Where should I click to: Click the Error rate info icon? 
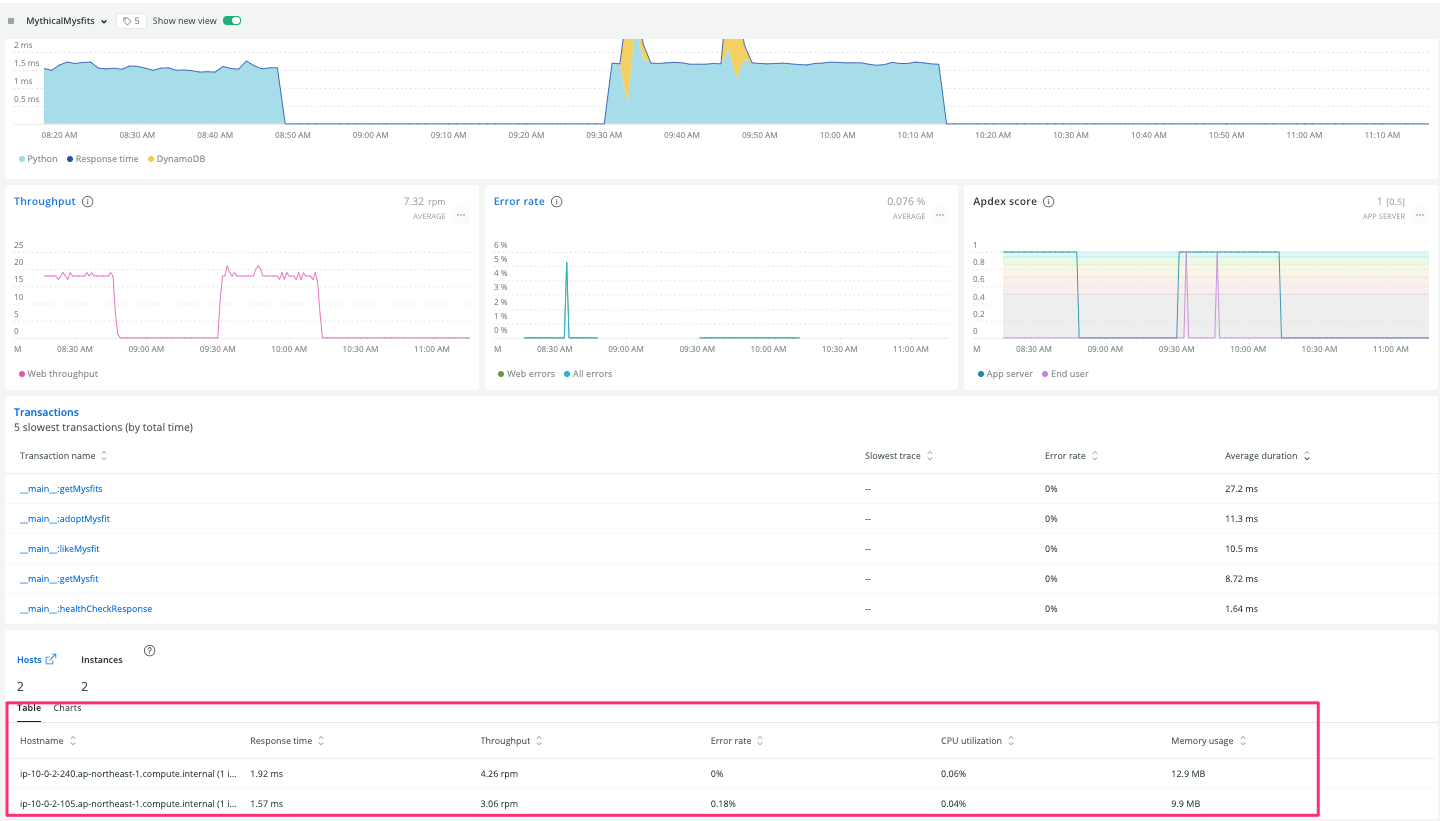tap(557, 201)
